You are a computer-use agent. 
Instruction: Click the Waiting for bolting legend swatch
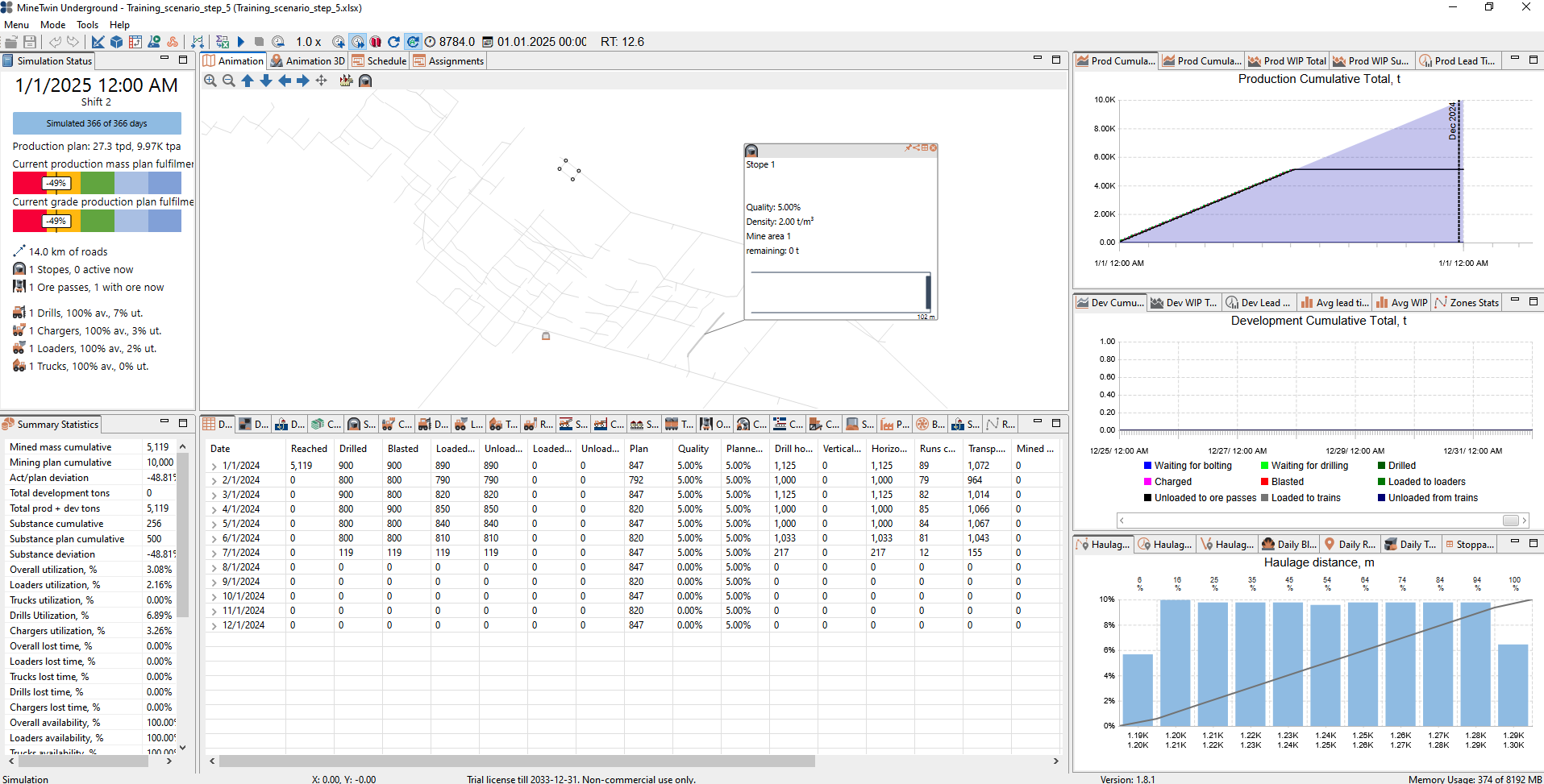(x=1147, y=466)
